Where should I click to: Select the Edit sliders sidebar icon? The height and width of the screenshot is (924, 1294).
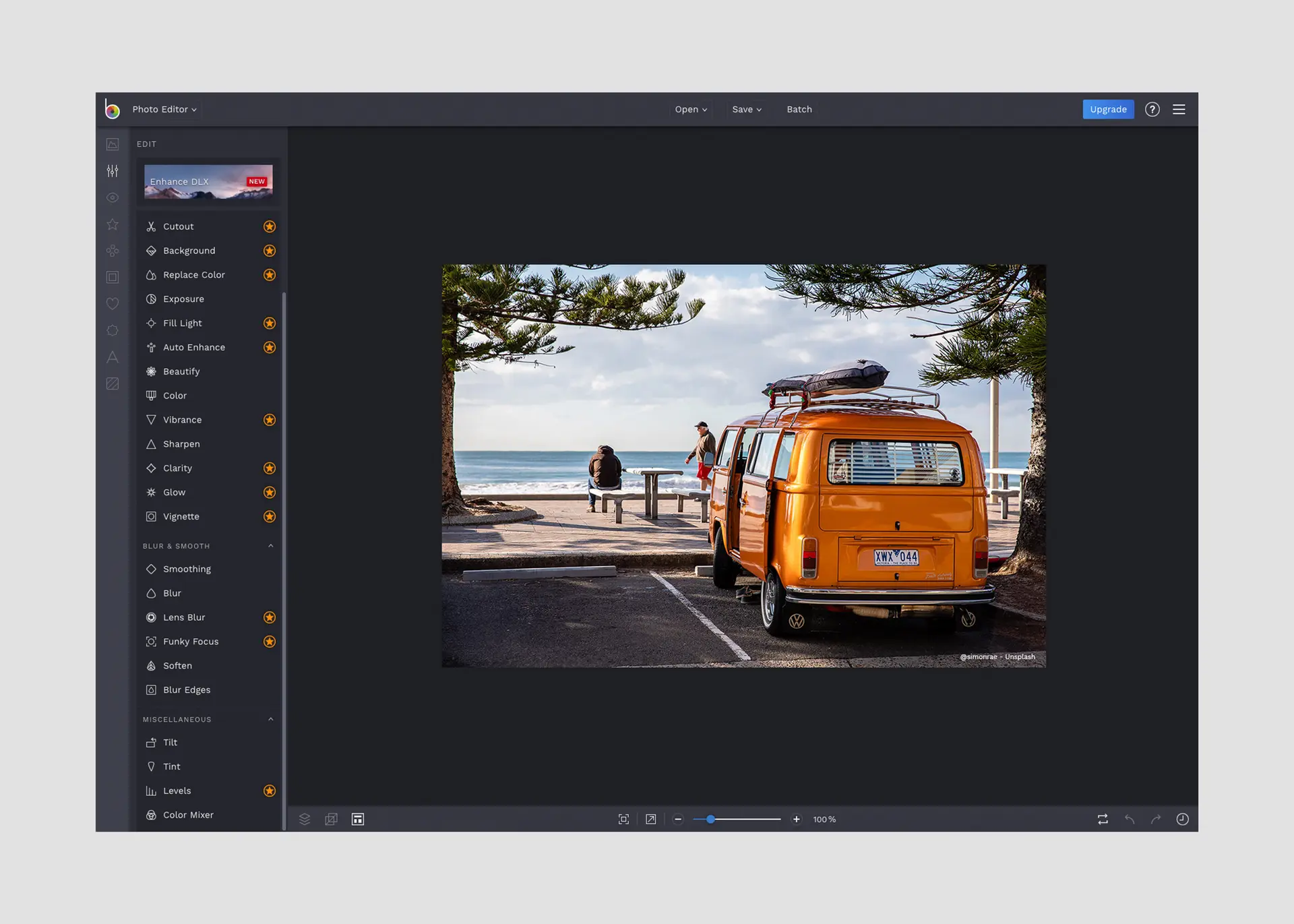tap(113, 171)
